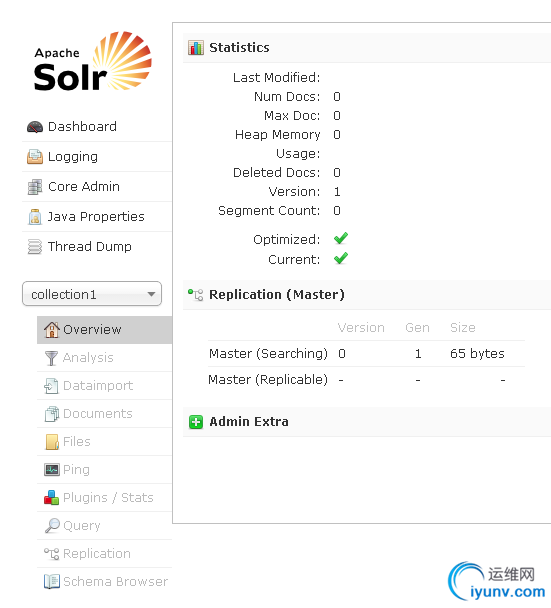The height and width of the screenshot is (608, 551).
Task: Click the Apache Solr logo
Action: click(x=92, y=62)
